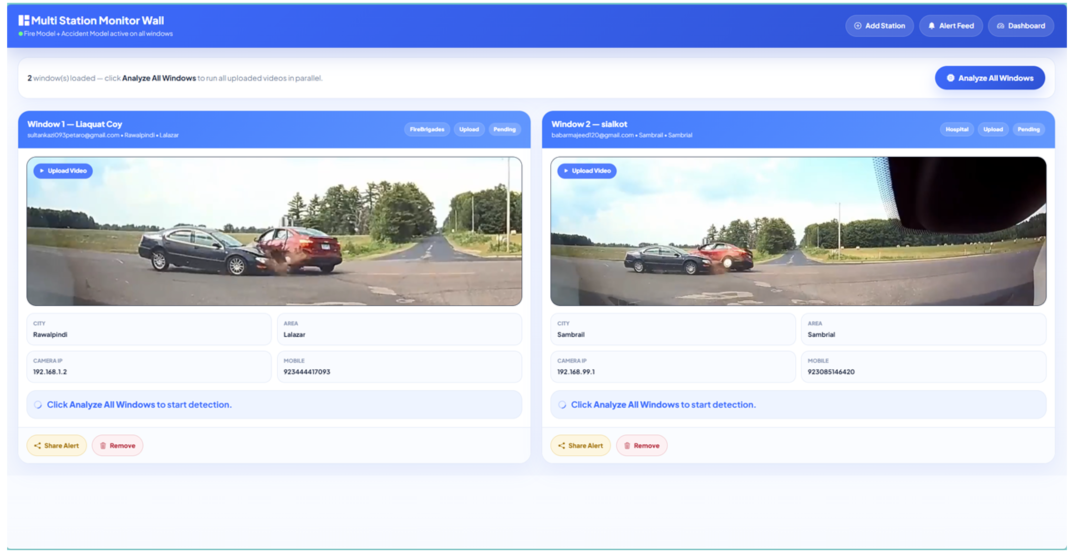Click play icon in Window 2 Upload Video
The width and height of the screenshot is (1077, 556).
[x=566, y=170]
